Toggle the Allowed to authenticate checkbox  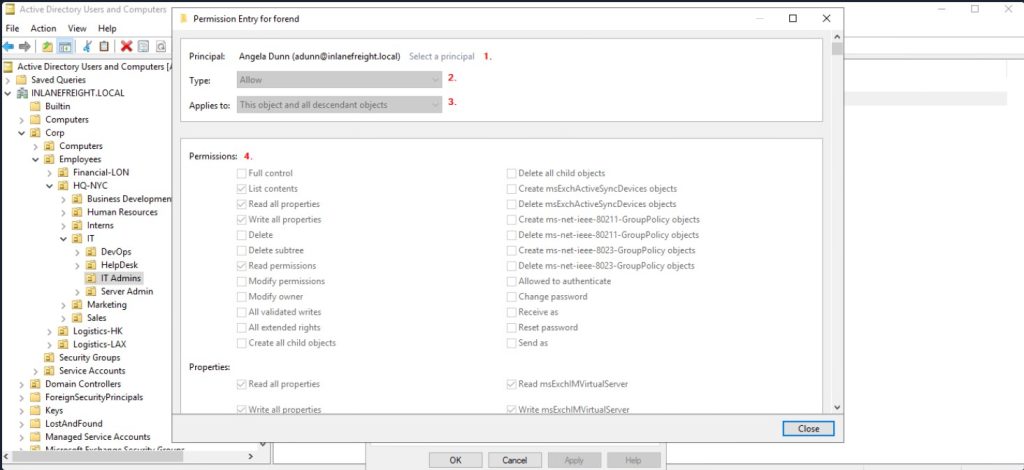511,281
